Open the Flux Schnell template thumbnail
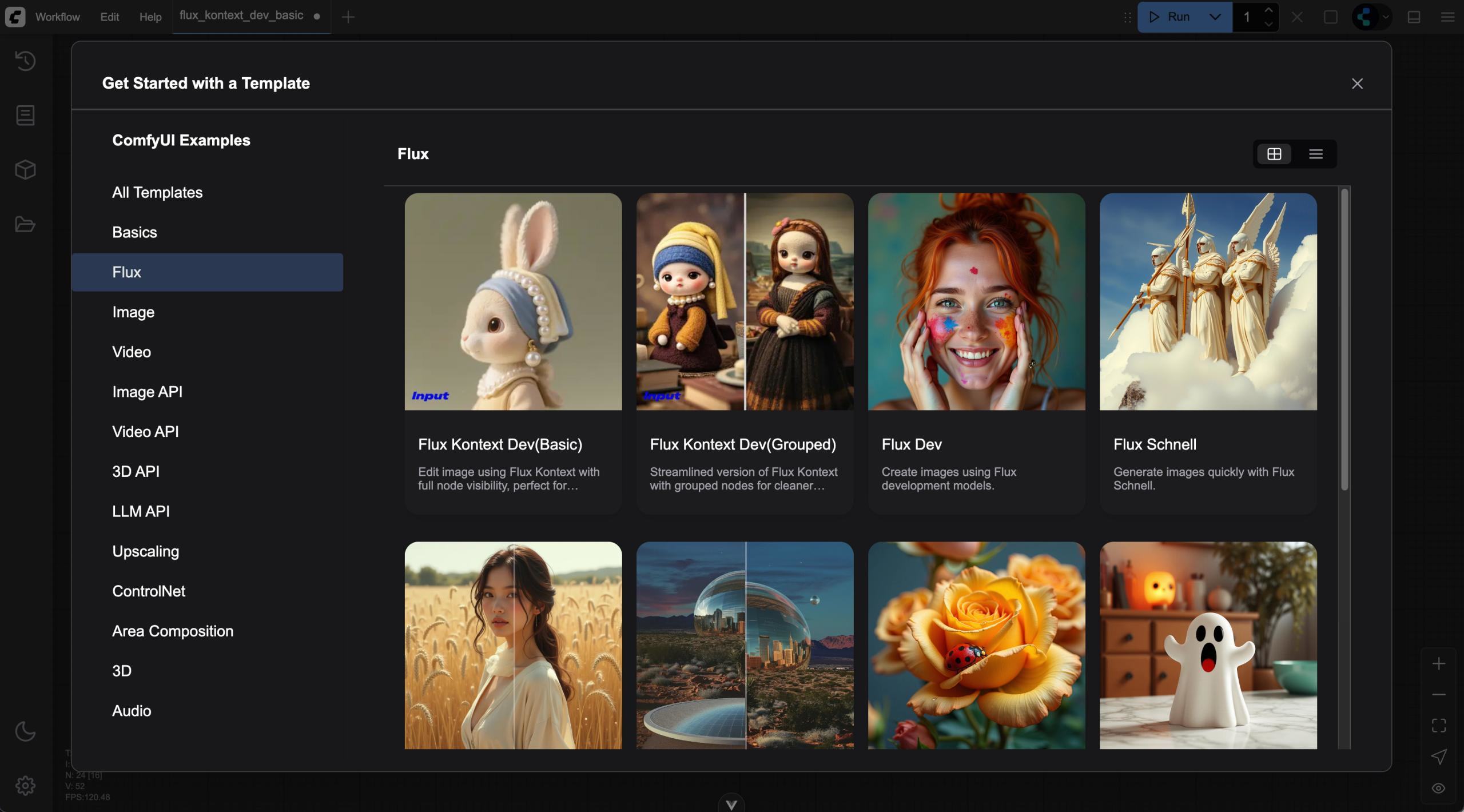The image size is (1464, 812). tap(1208, 301)
